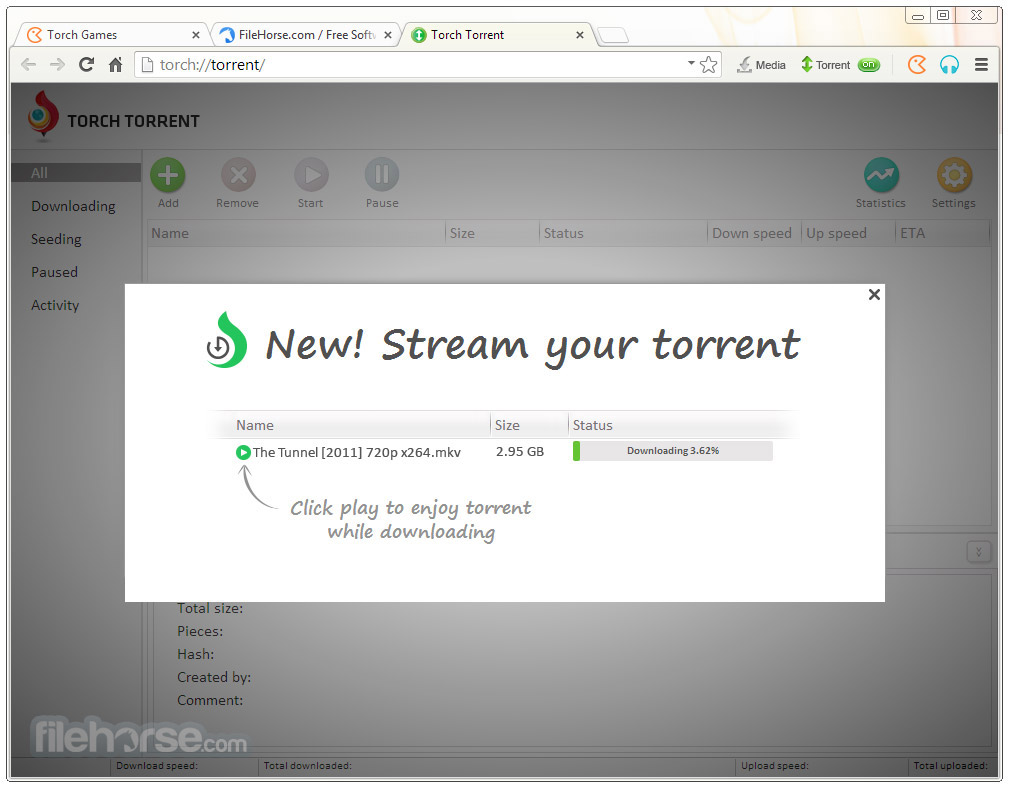1009x788 pixels.
Task: Open Torch Music headphones icon
Action: coord(949,65)
